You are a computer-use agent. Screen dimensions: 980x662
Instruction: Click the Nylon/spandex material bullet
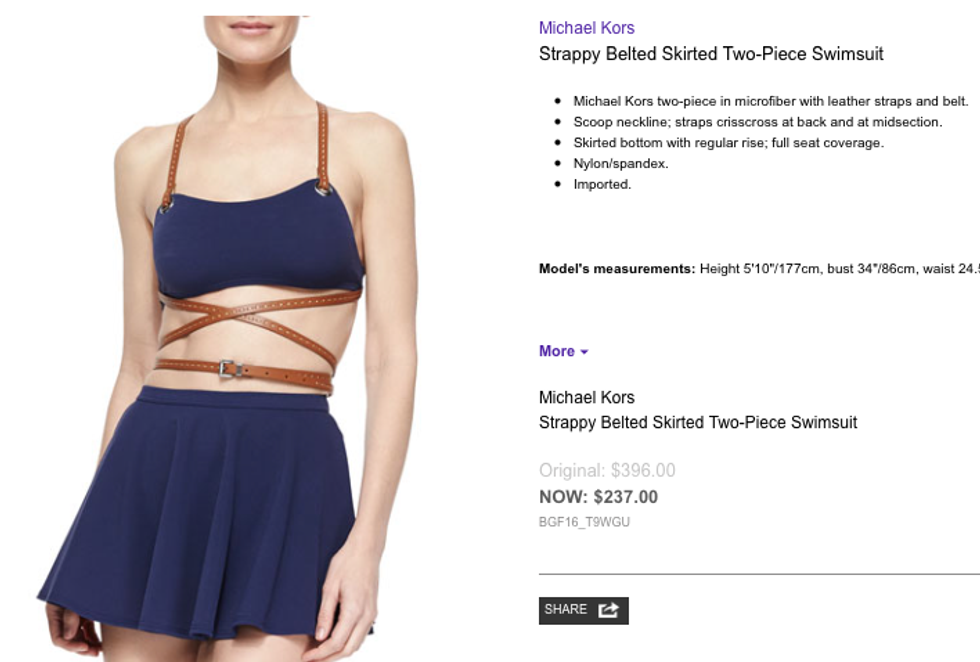click(x=621, y=164)
